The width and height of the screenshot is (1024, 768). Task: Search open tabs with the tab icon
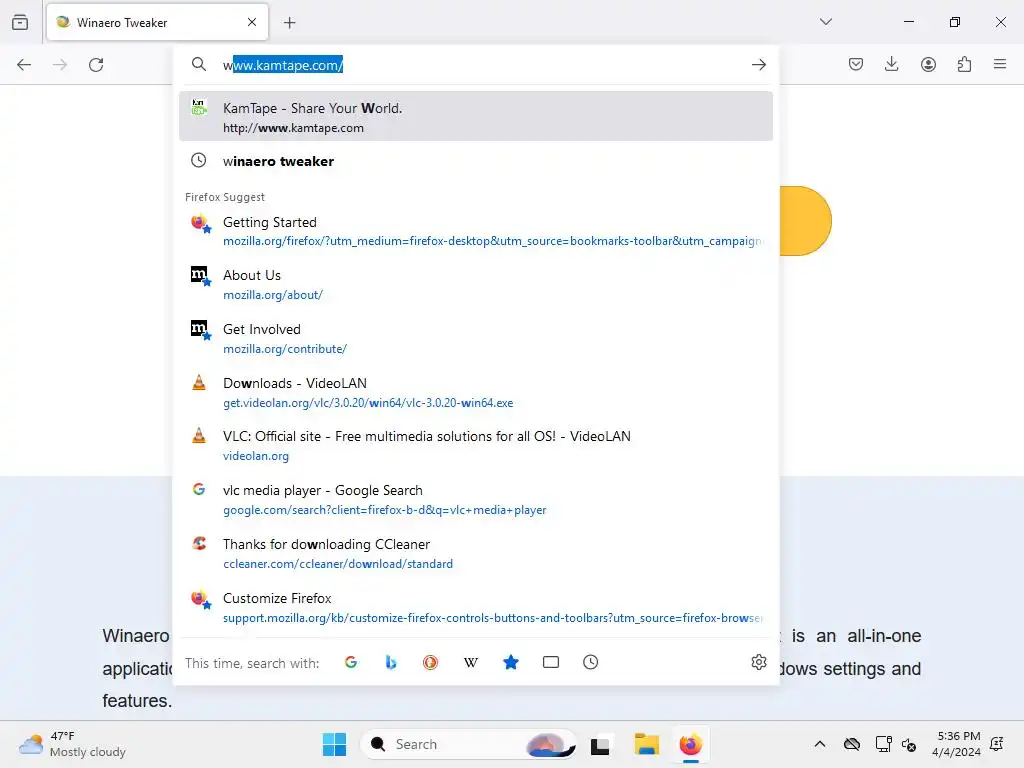(x=551, y=662)
